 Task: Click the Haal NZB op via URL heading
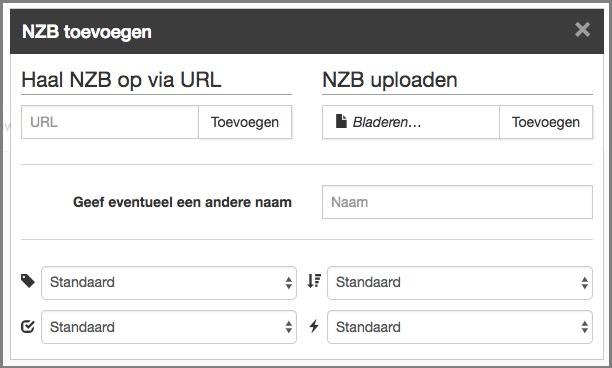[121, 80]
